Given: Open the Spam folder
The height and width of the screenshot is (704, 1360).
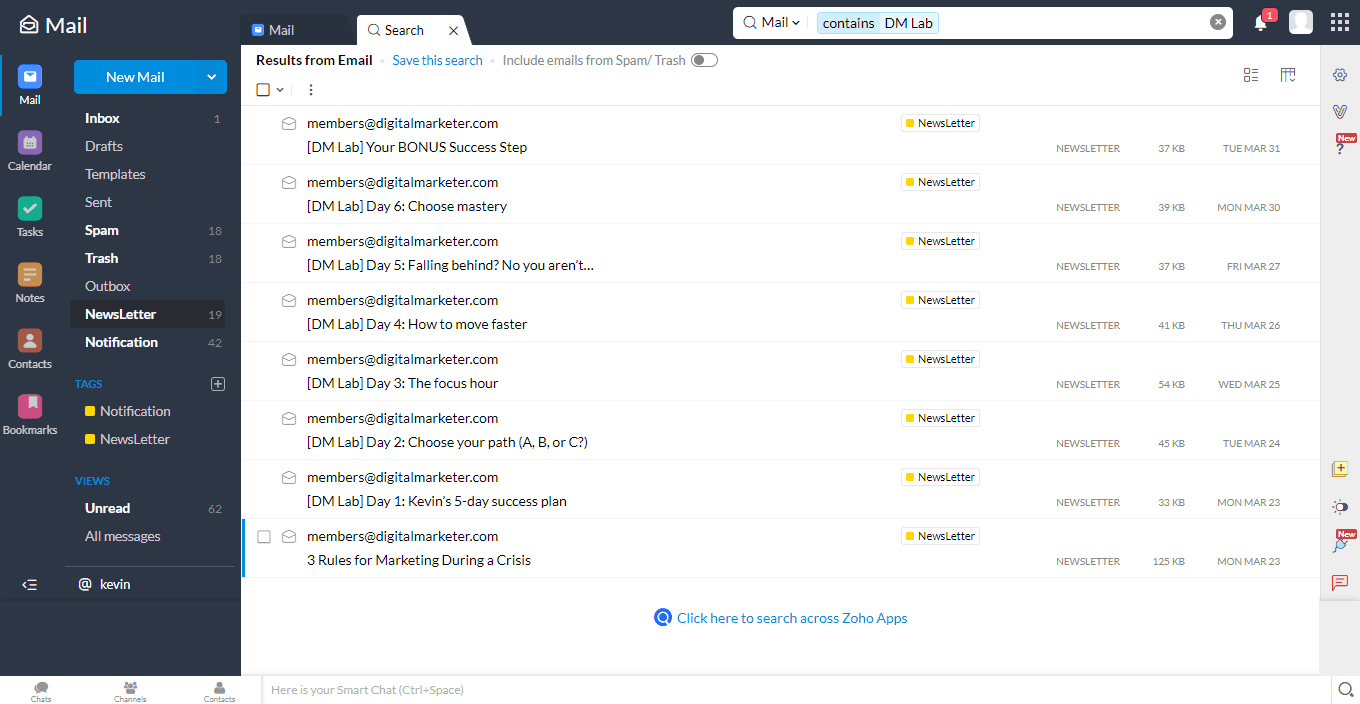Looking at the screenshot, I should 101,230.
